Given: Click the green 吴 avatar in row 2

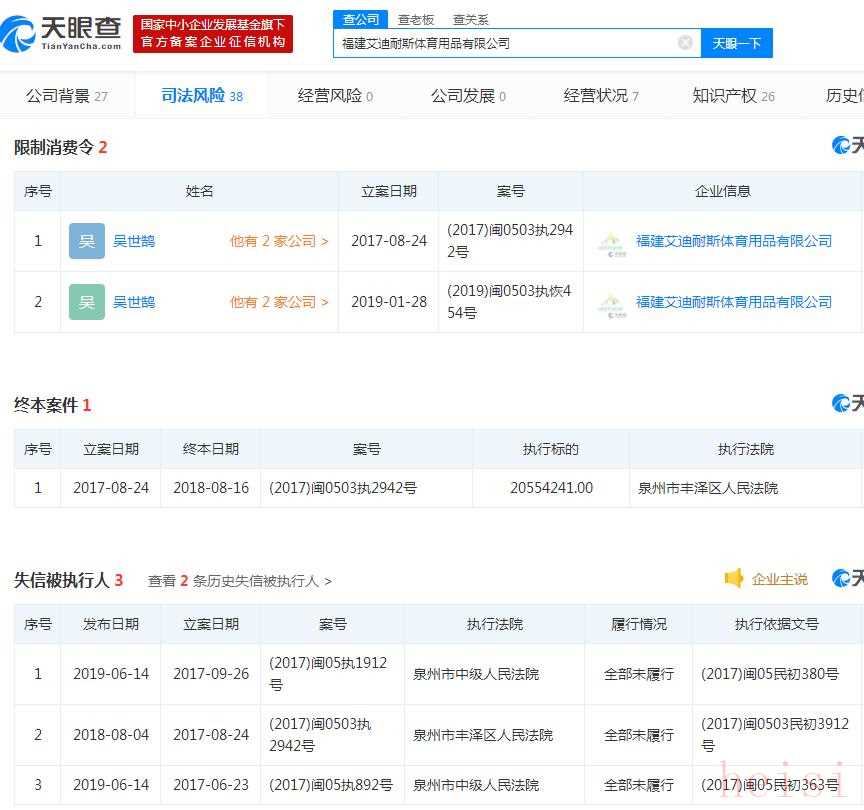Looking at the screenshot, I should [87, 302].
